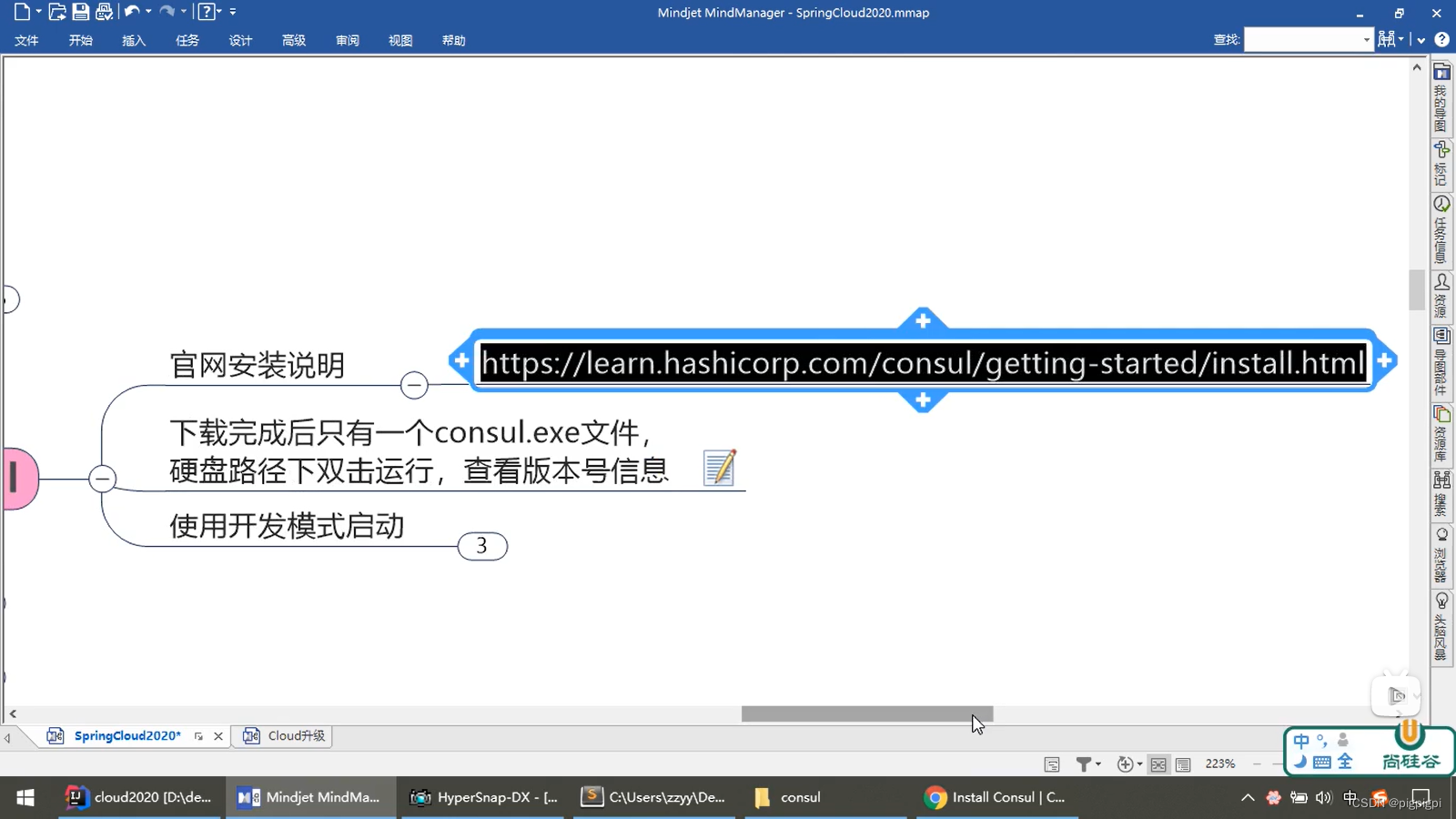Switch to the 开始 ribbon tab

(x=80, y=40)
